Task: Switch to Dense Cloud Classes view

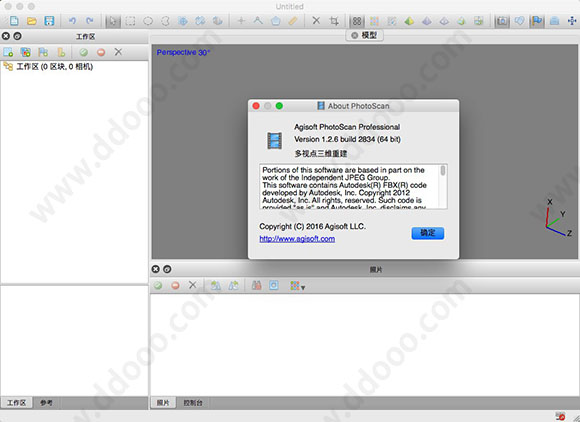Action: click(x=392, y=21)
